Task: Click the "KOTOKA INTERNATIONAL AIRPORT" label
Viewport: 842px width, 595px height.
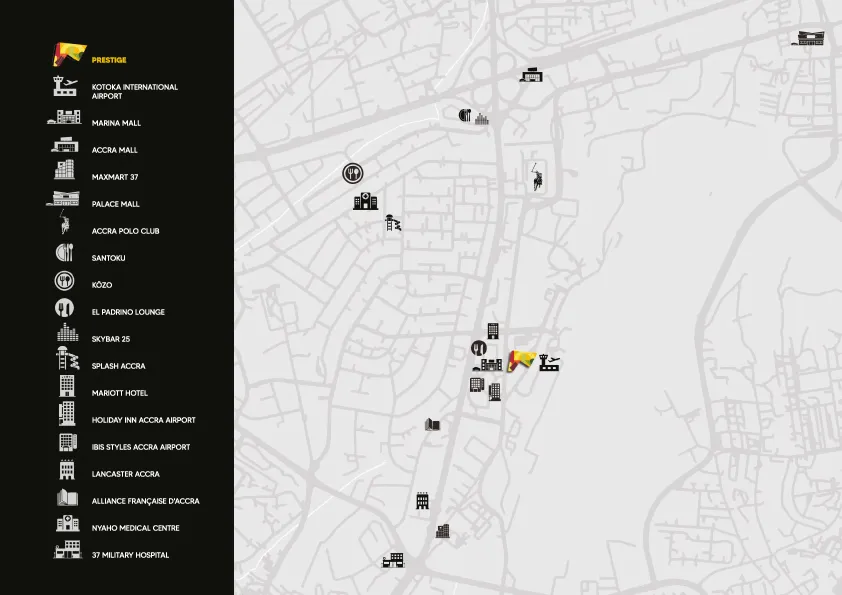Action: pyautogui.click(x=135, y=91)
